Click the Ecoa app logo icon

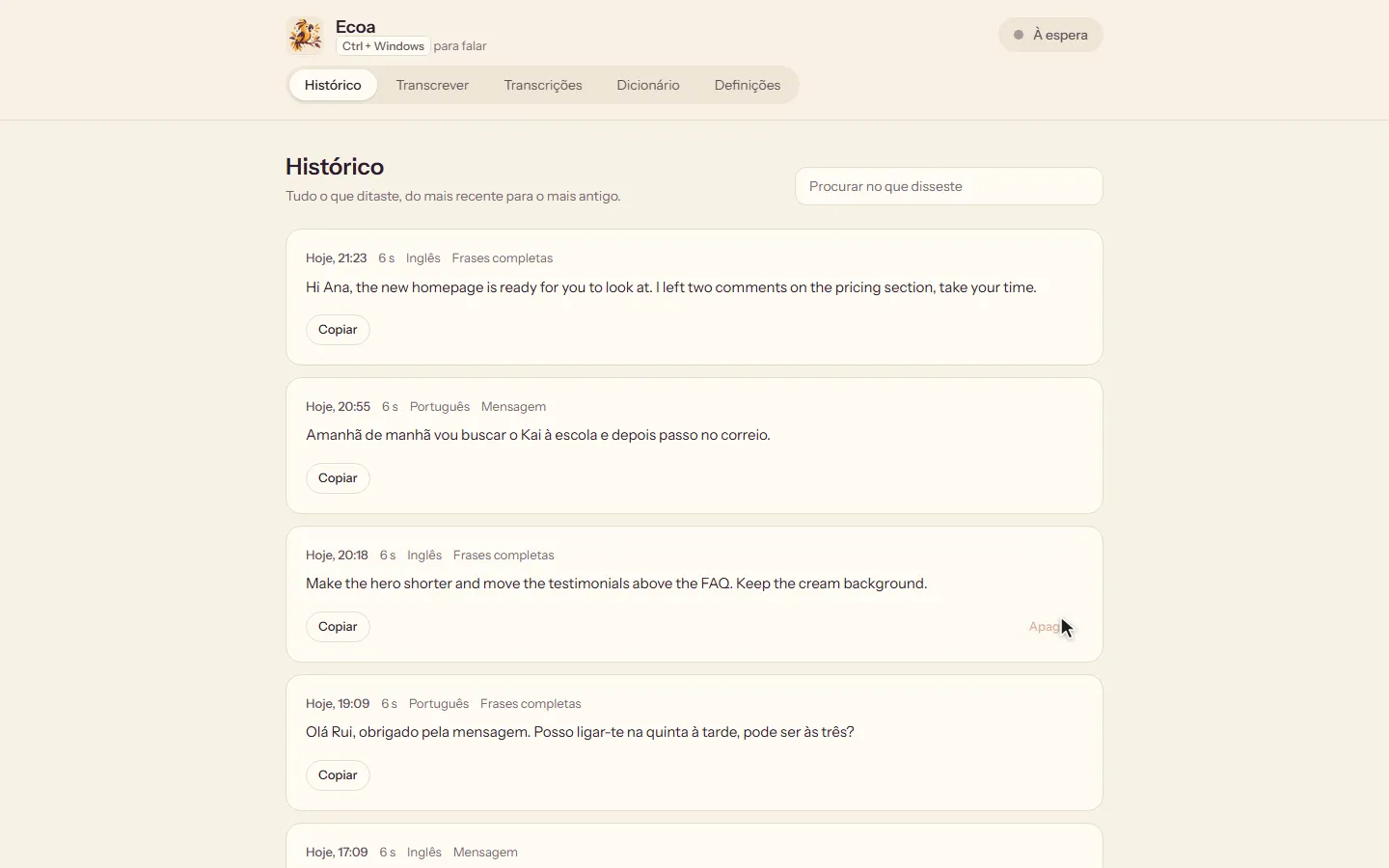coord(305,36)
